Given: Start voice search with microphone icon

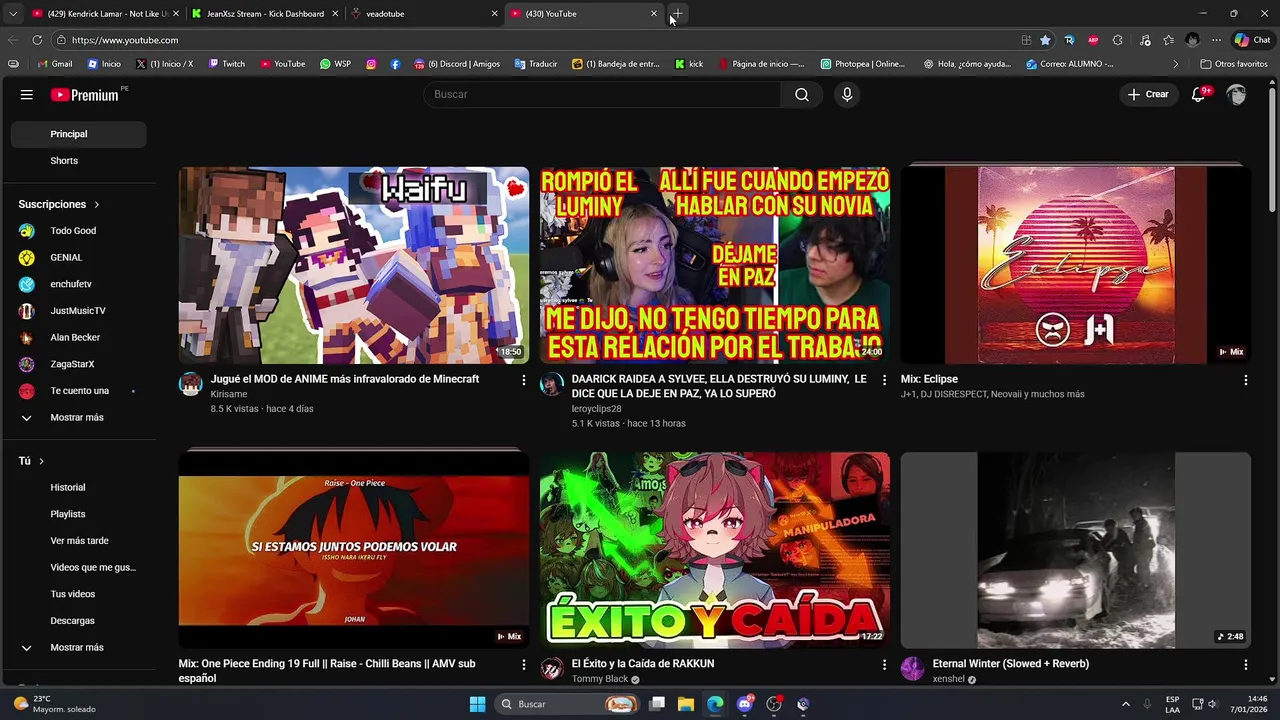Looking at the screenshot, I should (847, 94).
